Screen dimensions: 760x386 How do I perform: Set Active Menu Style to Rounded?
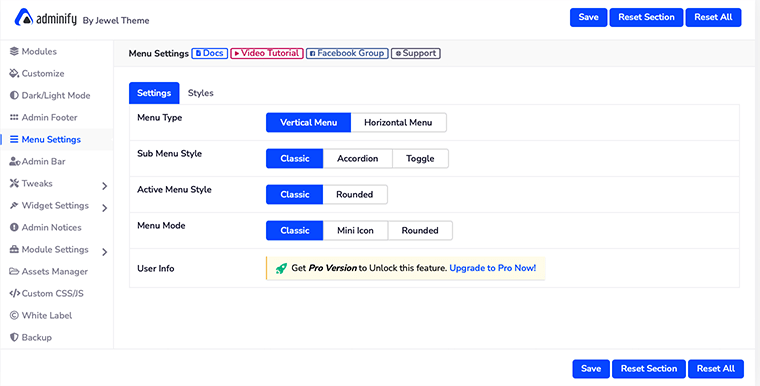(355, 194)
